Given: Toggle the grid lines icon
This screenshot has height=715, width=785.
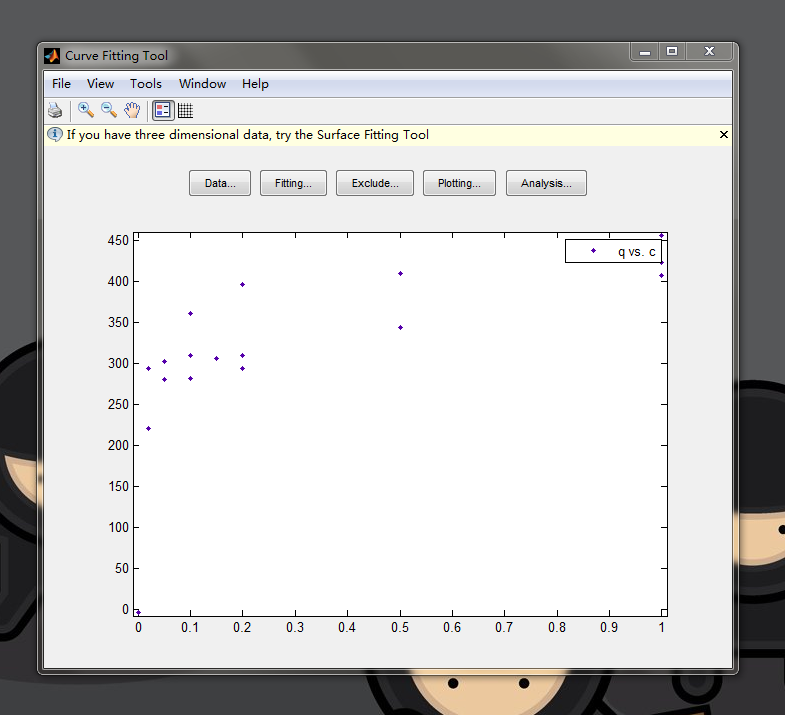Looking at the screenshot, I should point(185,110).
